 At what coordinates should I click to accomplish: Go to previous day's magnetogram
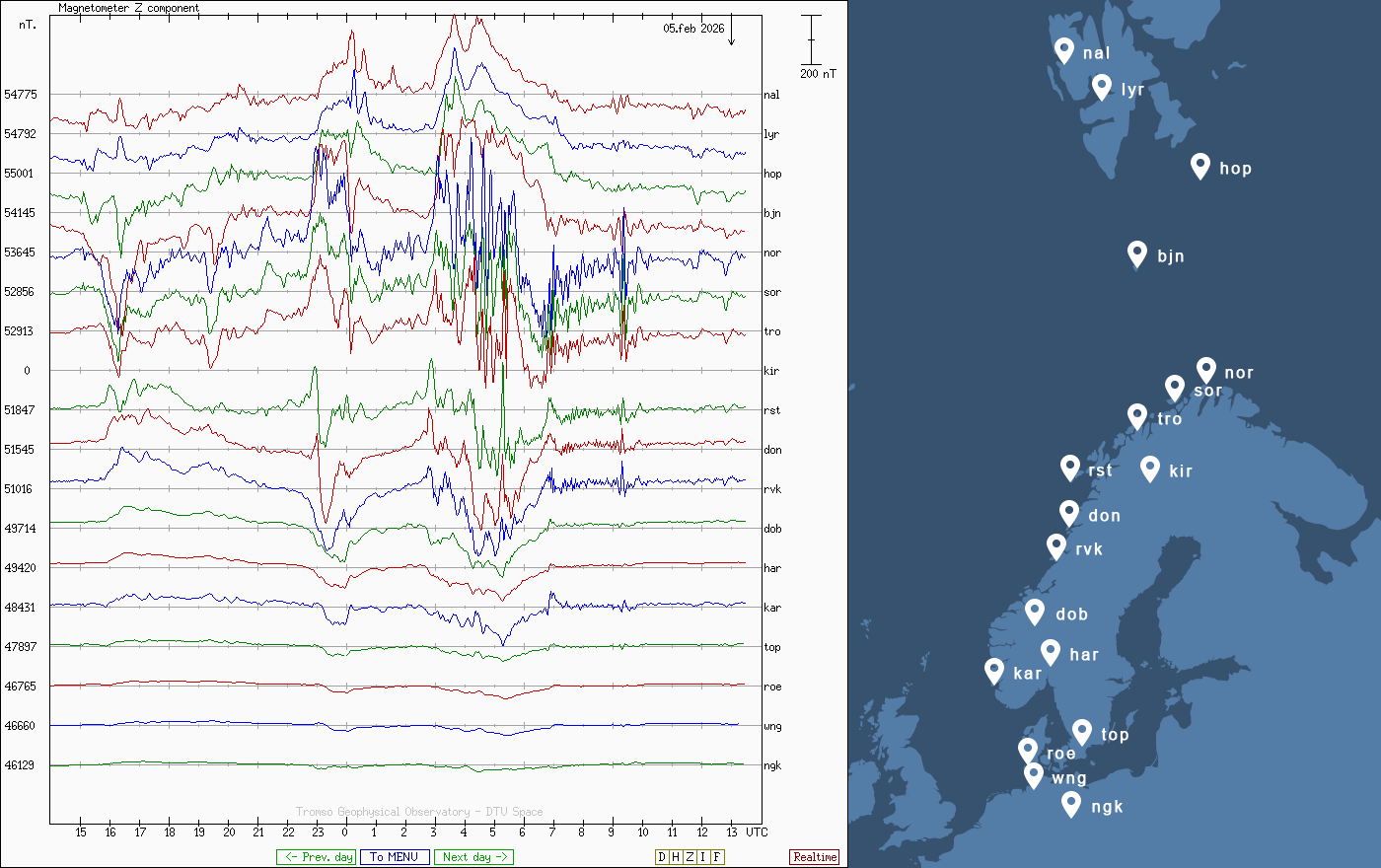pos(316,857)
